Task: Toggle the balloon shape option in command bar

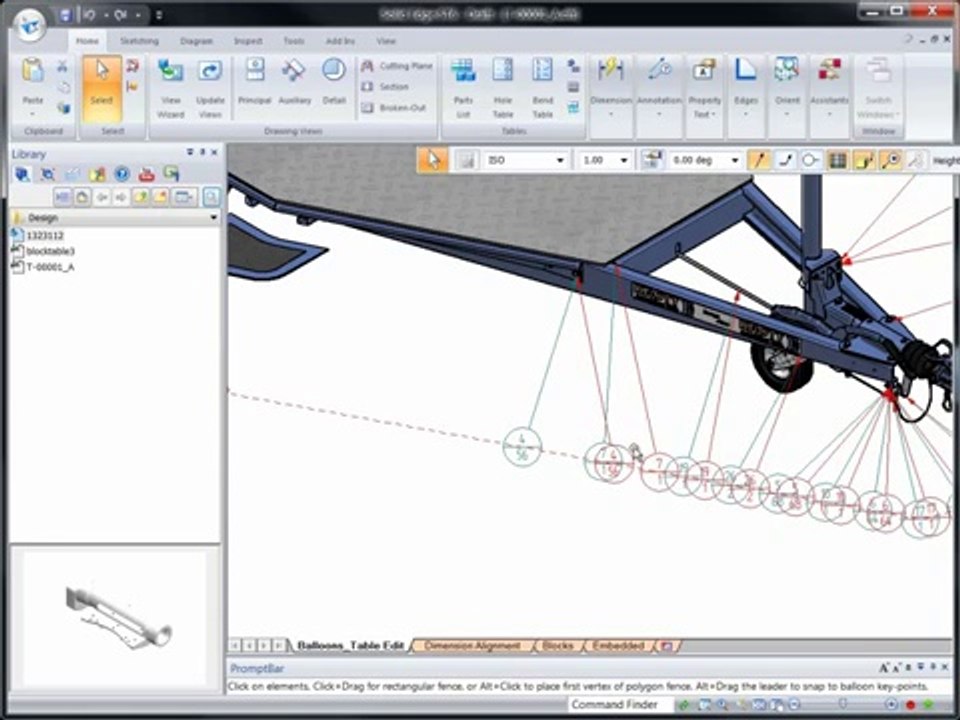Action: pos(811,160)
